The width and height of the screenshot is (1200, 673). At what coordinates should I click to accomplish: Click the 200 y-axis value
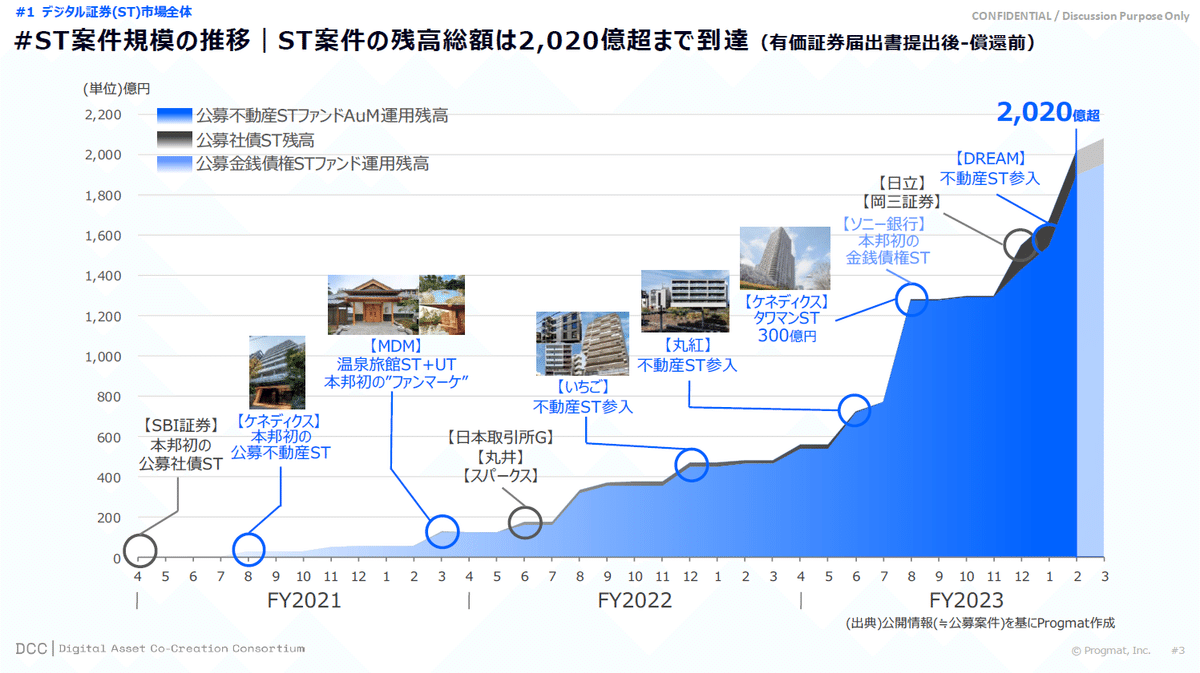click(109, 518)
